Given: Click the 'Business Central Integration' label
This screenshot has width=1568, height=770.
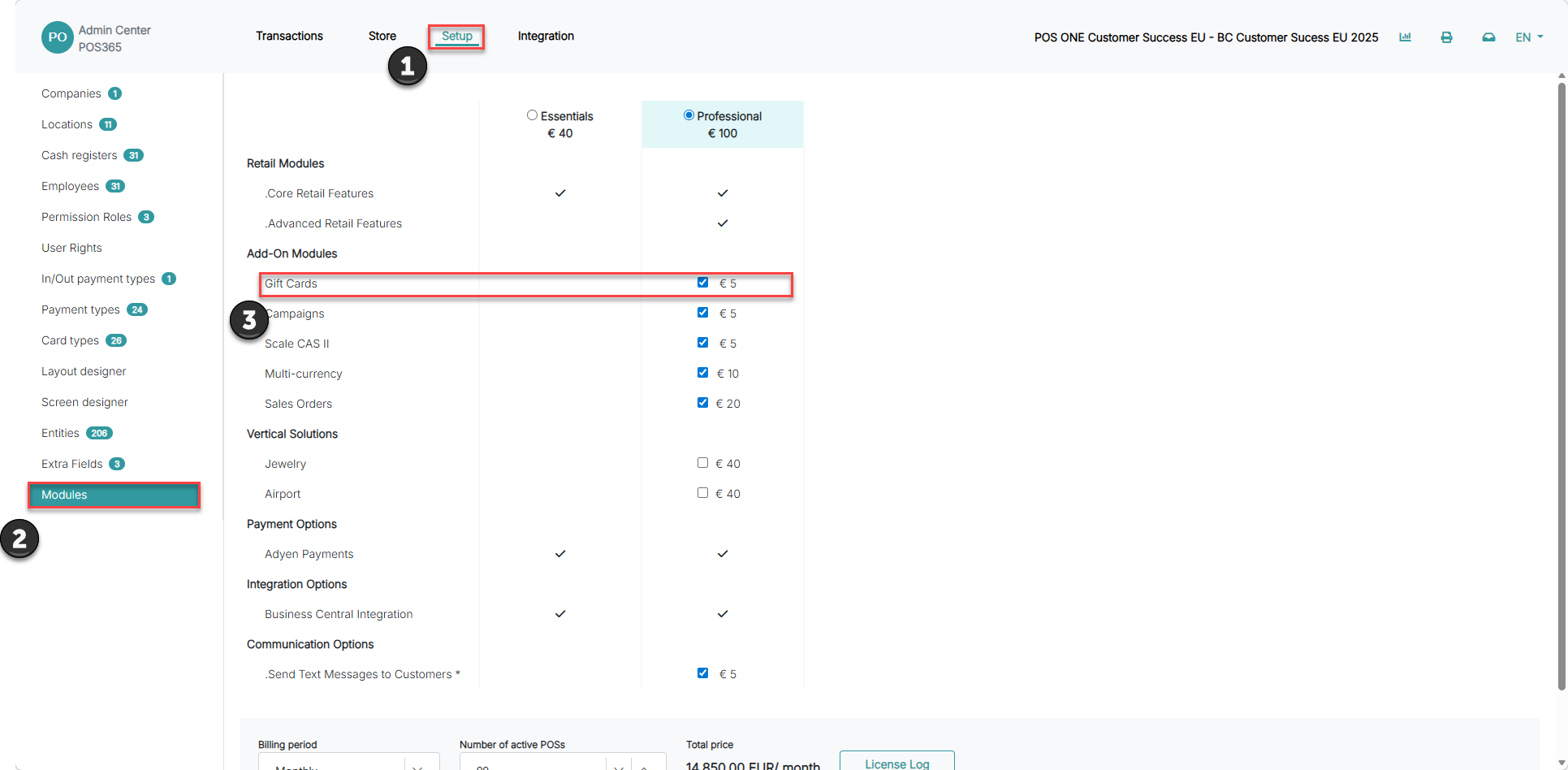Looking at the screenshot, I should [x=339, y=614].
